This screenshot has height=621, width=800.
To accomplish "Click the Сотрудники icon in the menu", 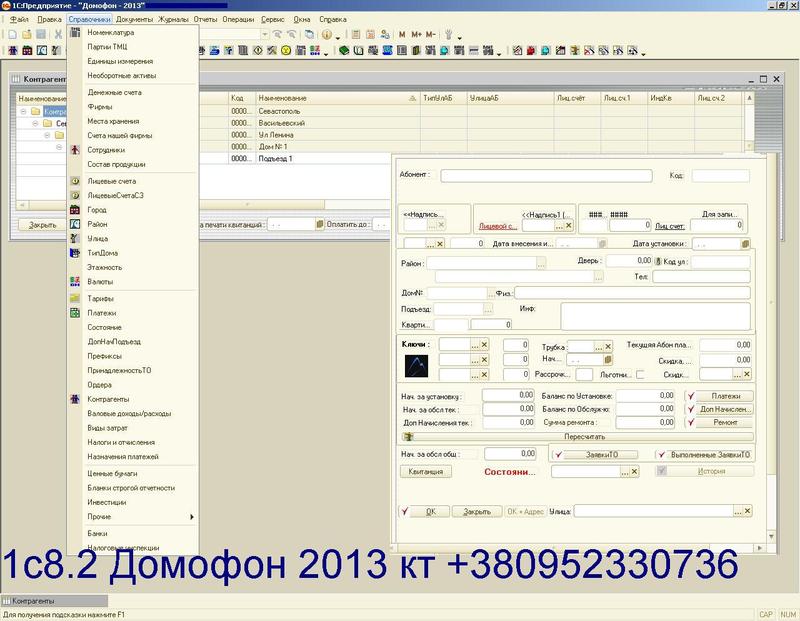I will pyautogui.click(x=76, y=150).
